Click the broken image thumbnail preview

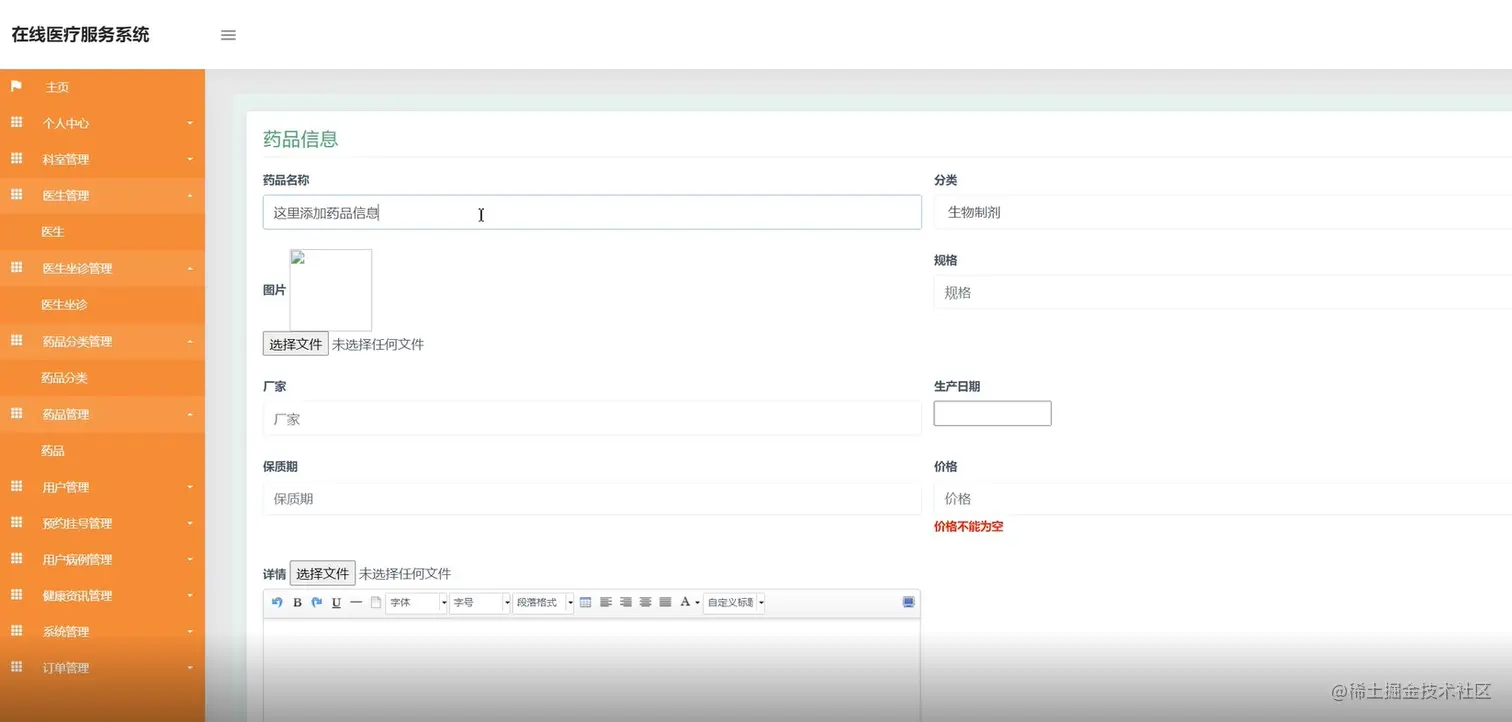tap(331, 290)
